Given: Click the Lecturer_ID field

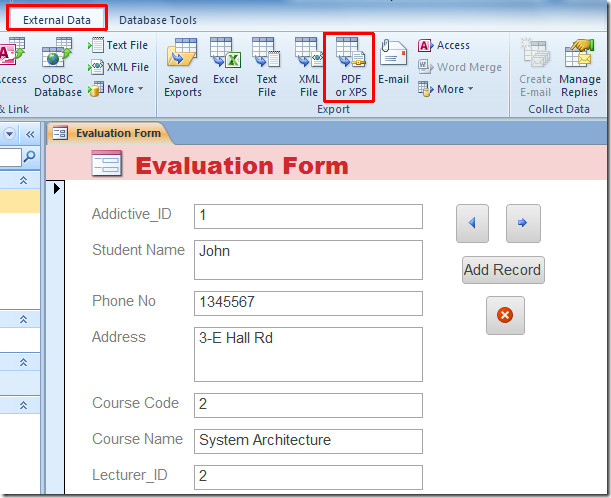Looking at the screenshot, I should point(308,477).
